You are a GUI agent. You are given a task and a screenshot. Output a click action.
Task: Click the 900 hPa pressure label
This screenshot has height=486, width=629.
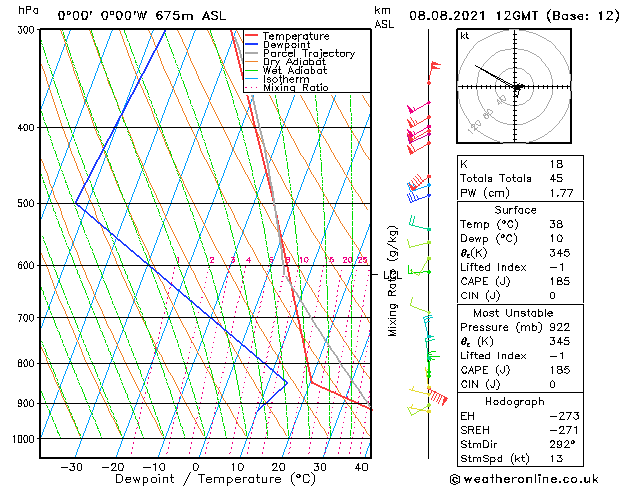pos(28,403)
